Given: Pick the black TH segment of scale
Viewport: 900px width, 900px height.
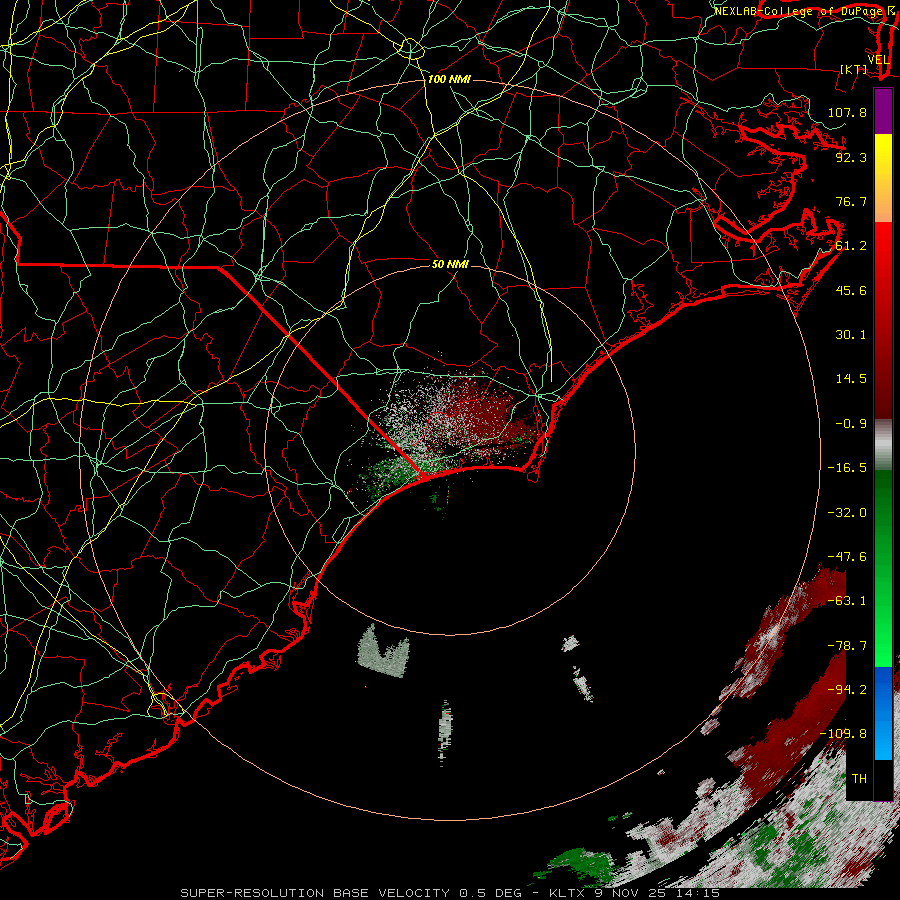Looking at the screenshot, I should [x=883, y=779].
